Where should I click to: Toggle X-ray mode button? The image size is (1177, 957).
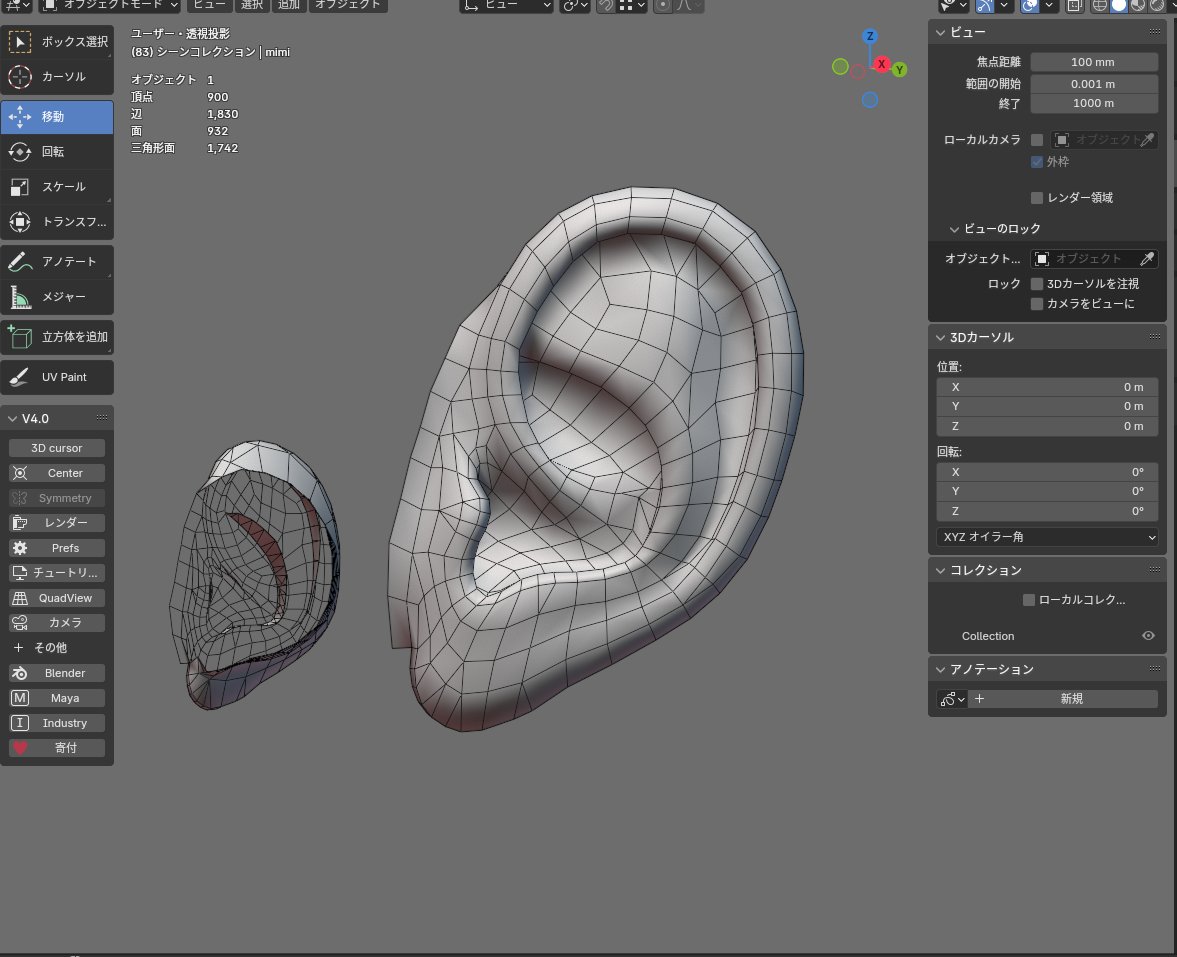[x=1074, y=6]
